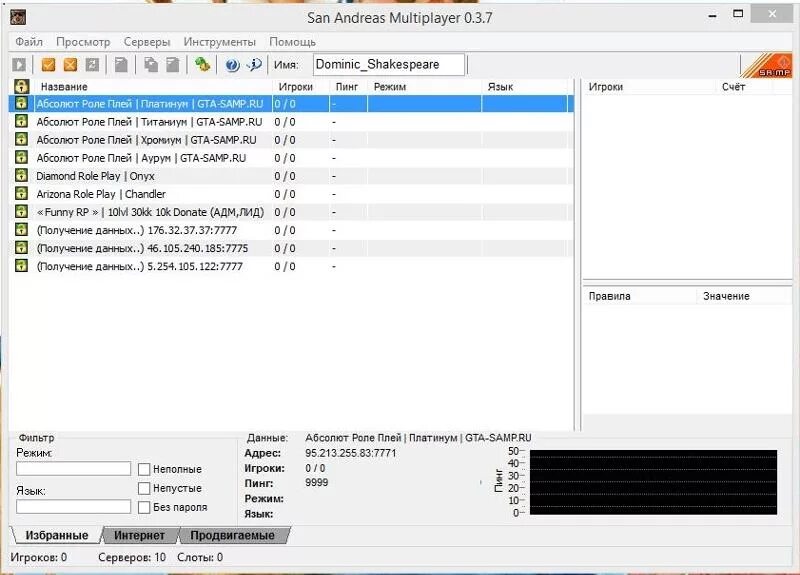Screen dimensions: 800x575
Task: Select the Funny RP server row
Action: [x=291, y=212]
